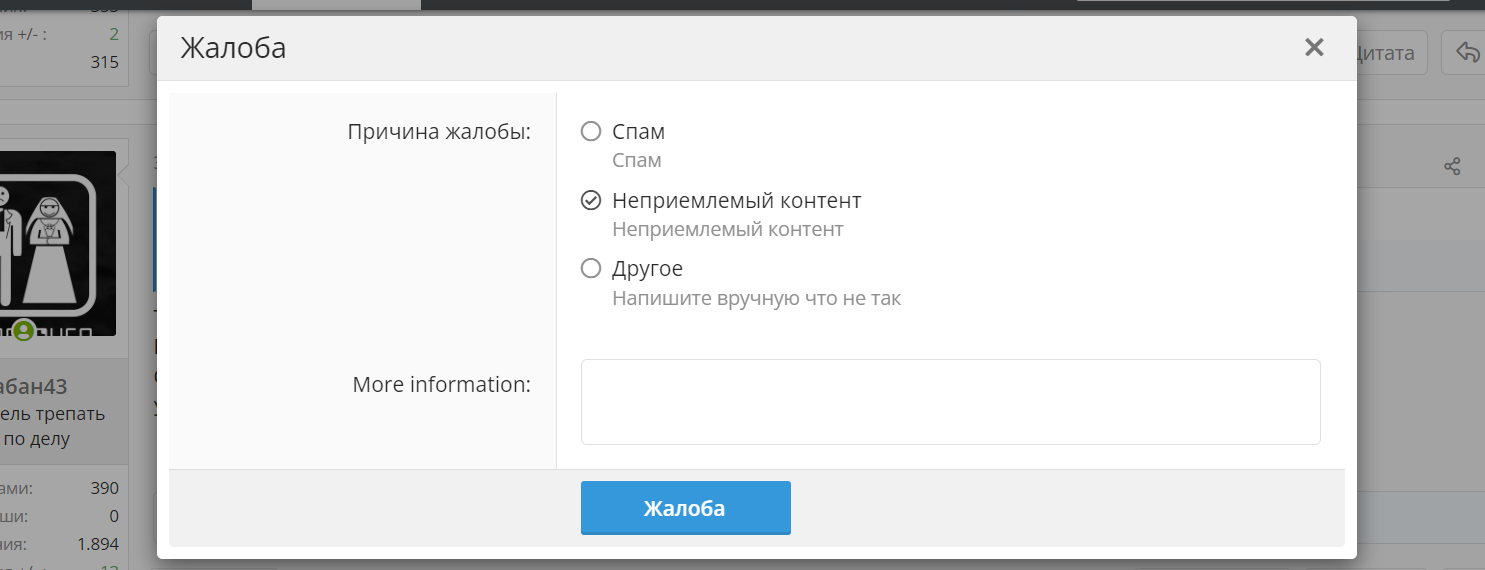Click the Спам option label text
The height and width of the screenshot is (570, 1485).
coord(638,131)
